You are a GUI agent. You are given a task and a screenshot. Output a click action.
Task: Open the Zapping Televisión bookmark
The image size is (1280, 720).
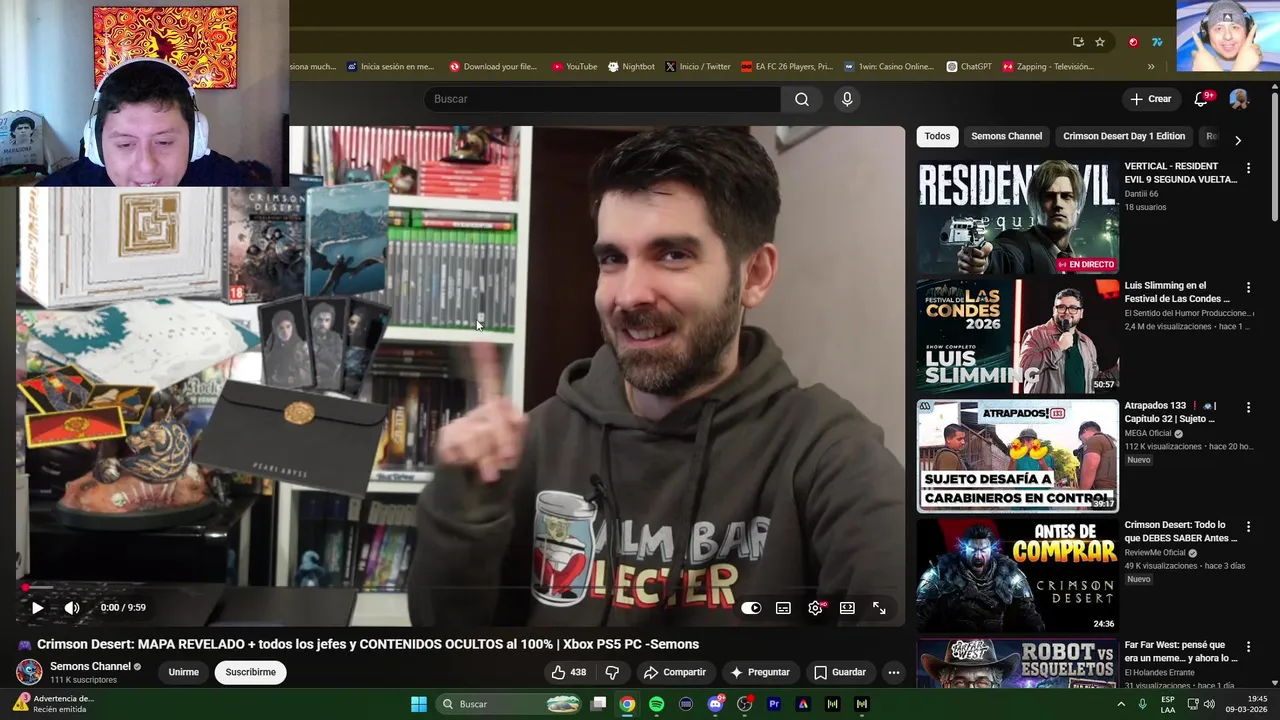1047,67
